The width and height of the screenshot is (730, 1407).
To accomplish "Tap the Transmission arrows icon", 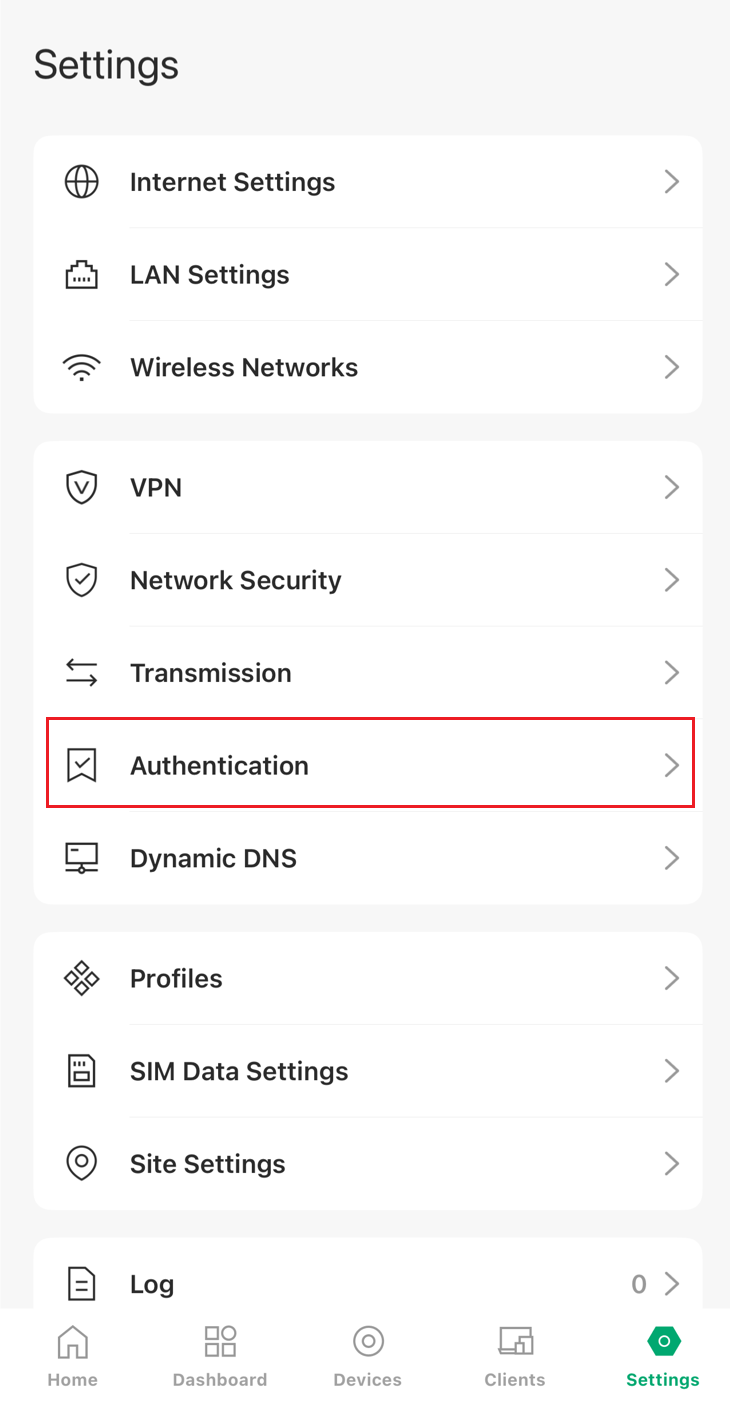I will 81,673.
